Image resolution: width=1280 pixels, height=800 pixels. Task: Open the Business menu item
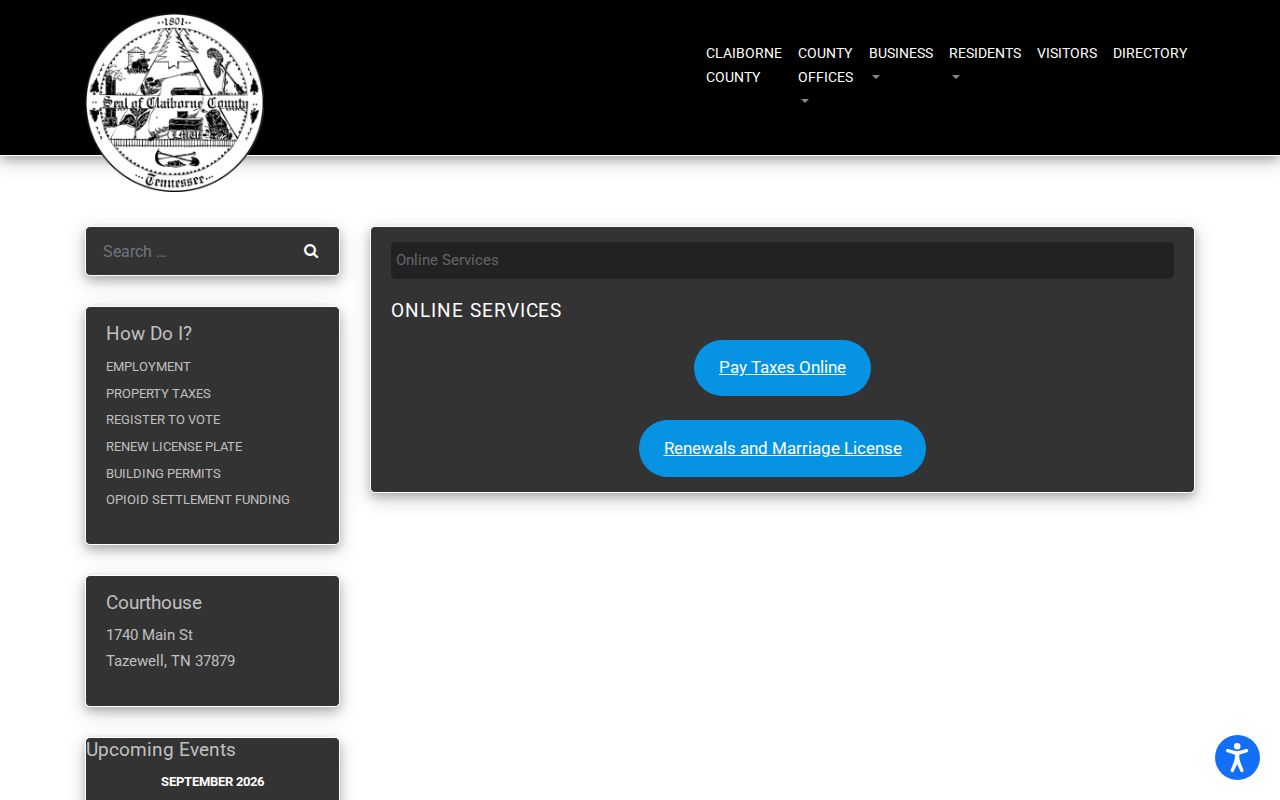click(901, 53)
